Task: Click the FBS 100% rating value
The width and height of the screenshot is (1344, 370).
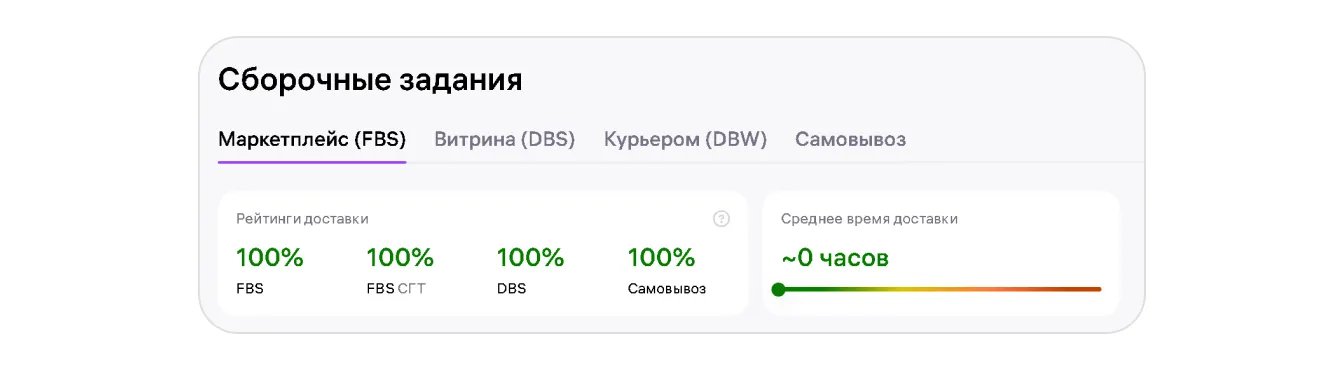Action: tap(270, 258)
